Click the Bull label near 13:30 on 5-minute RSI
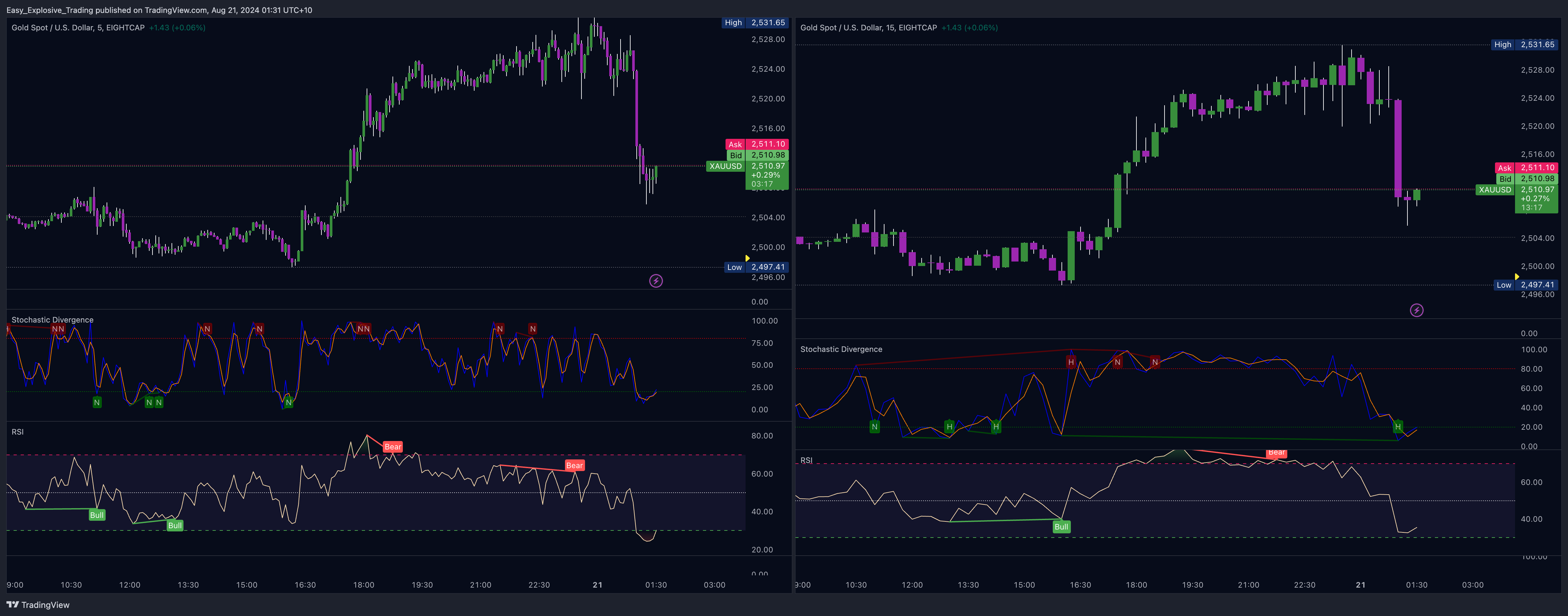Image resolution: width=1568 pixels, height=616 pixels. pos(175,525)
